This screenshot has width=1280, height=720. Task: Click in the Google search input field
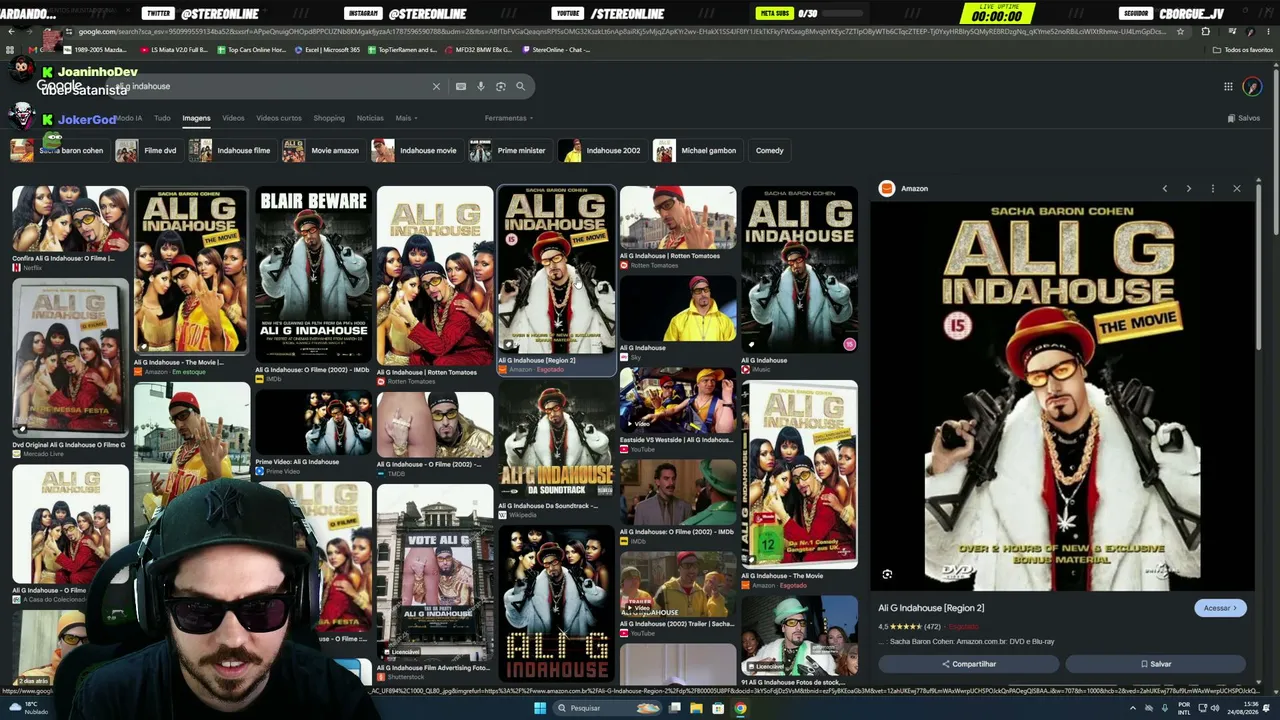(x=270, y=87)
